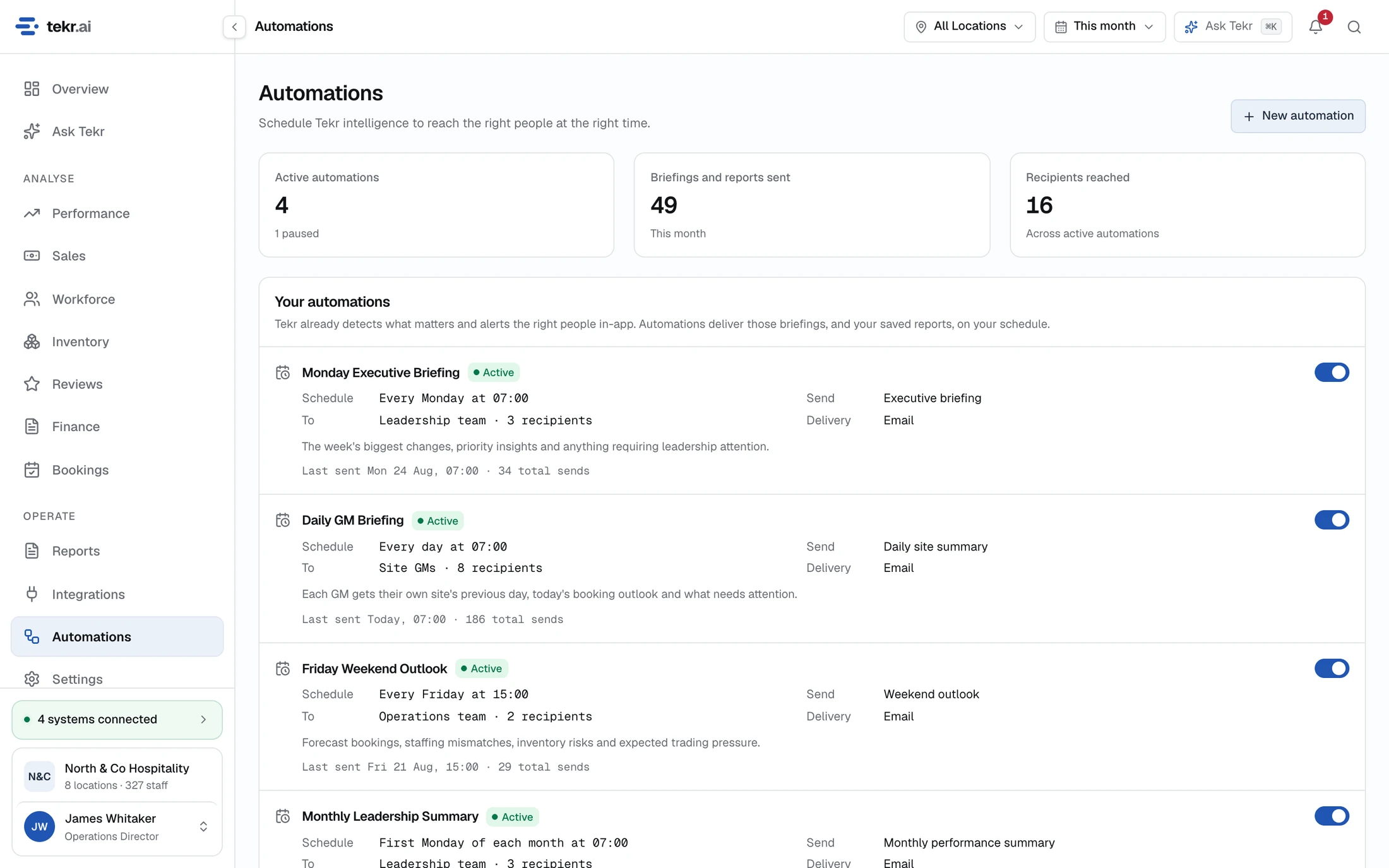Click the Recipients reached value 16

coord(1039,205)
